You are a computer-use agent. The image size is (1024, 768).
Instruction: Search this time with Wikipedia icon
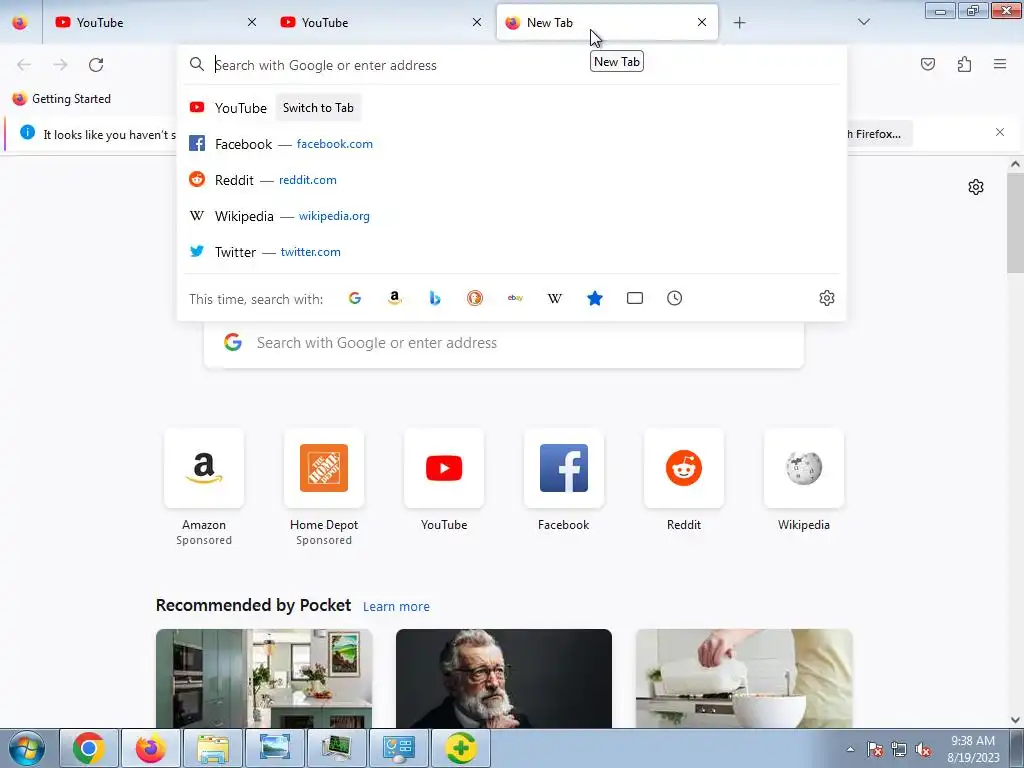(x=554, y=298)
